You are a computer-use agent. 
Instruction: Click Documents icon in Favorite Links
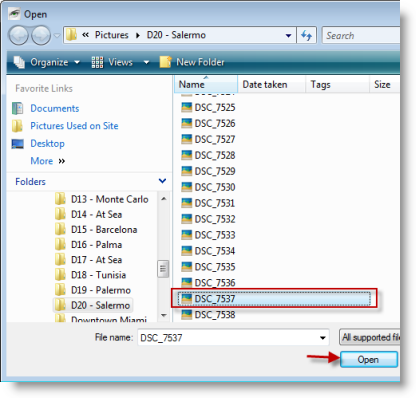[17, 108]
